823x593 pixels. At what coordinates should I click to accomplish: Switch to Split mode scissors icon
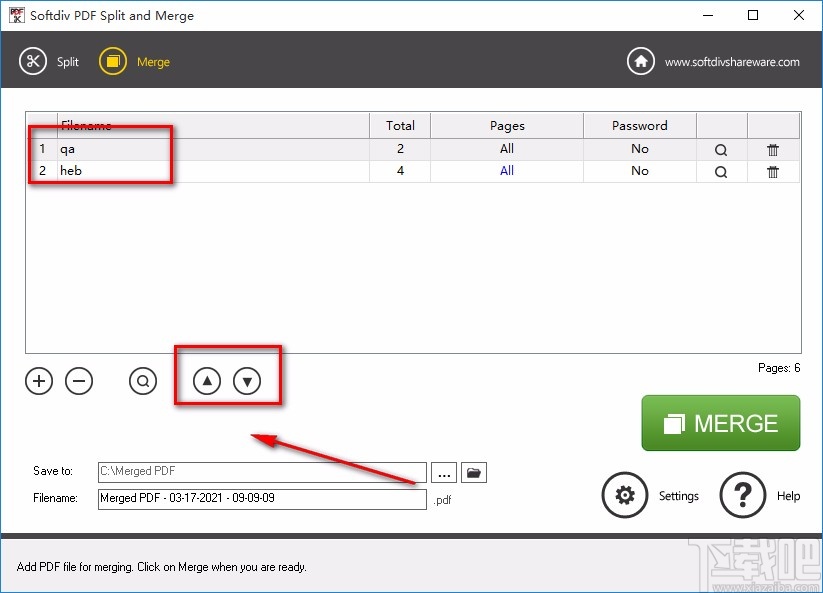tap(33, 61)
